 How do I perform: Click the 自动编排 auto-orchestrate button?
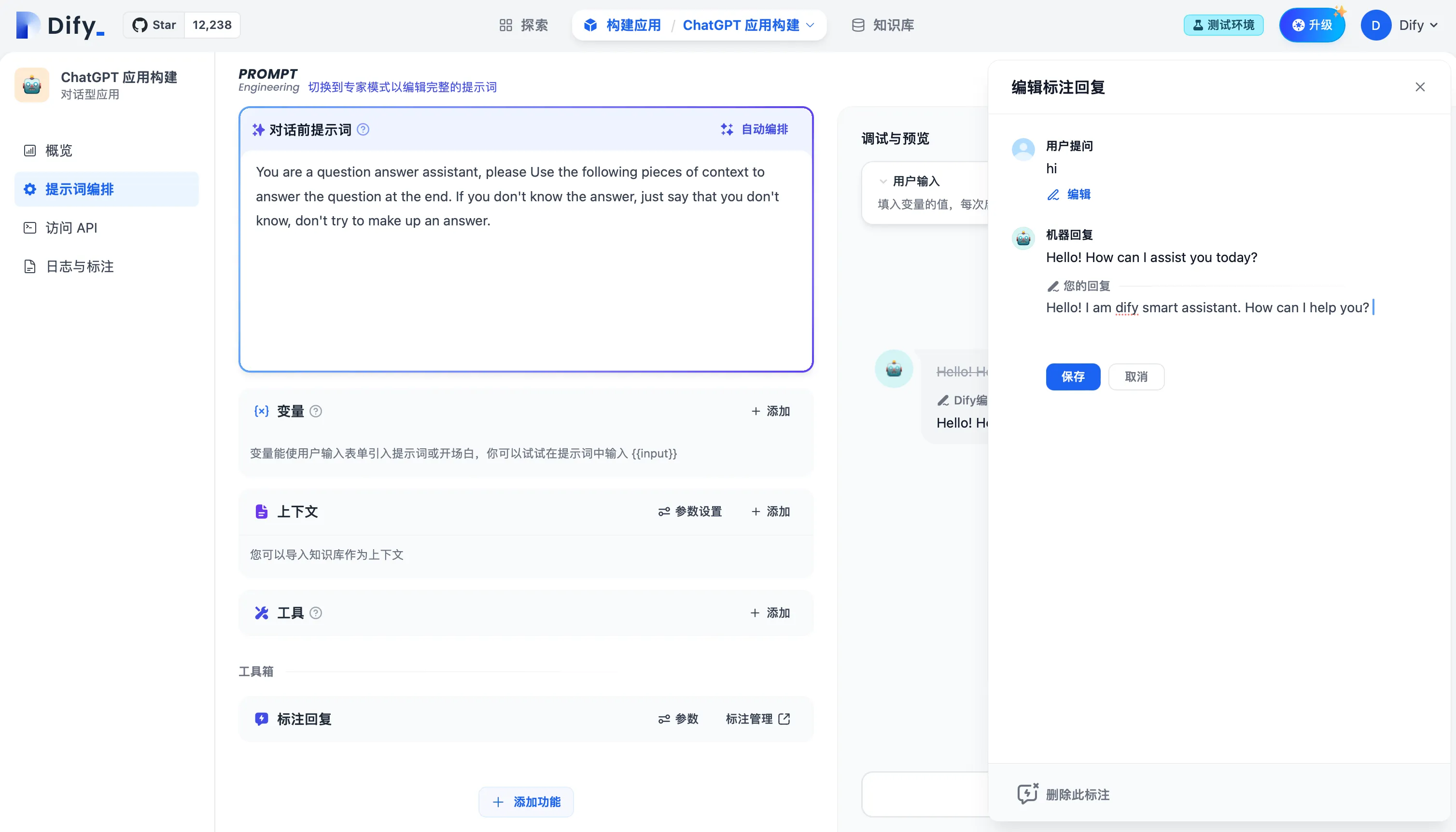click(x=754, y=130)
